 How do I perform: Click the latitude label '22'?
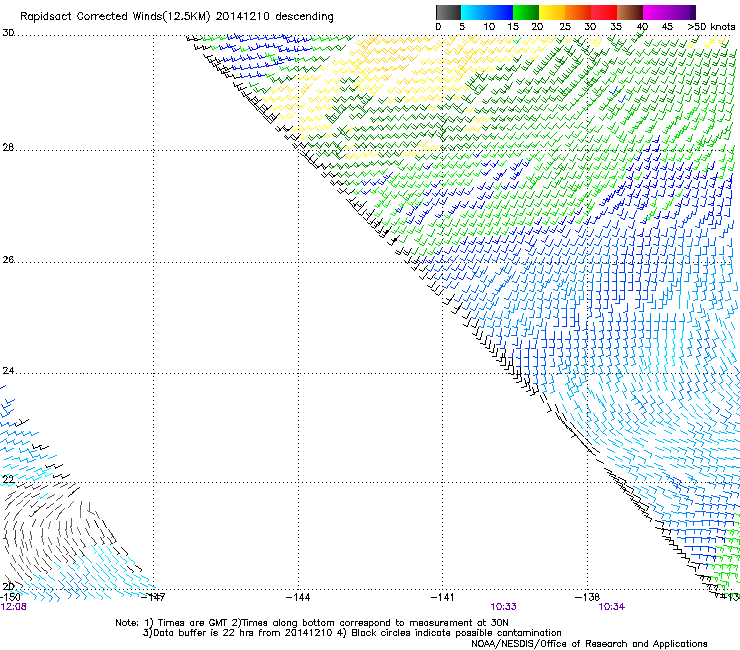coord(8,480)
